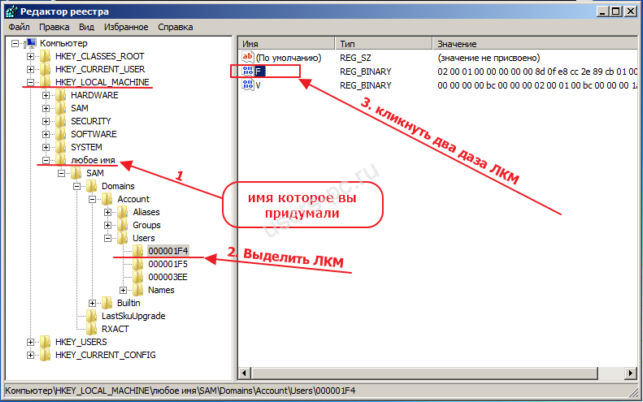Screen dimensions: 643x402
Task: Click the HKEY_USERS folder icon
Action: point(45,342)
